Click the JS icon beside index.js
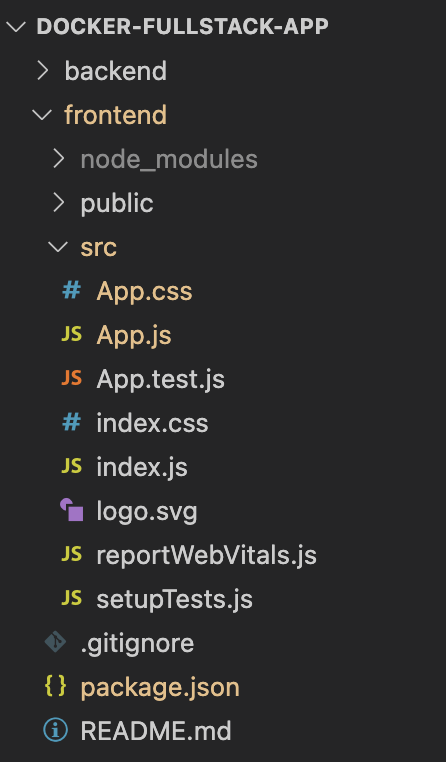The image size is (446, 762). (x=71, y=467)
